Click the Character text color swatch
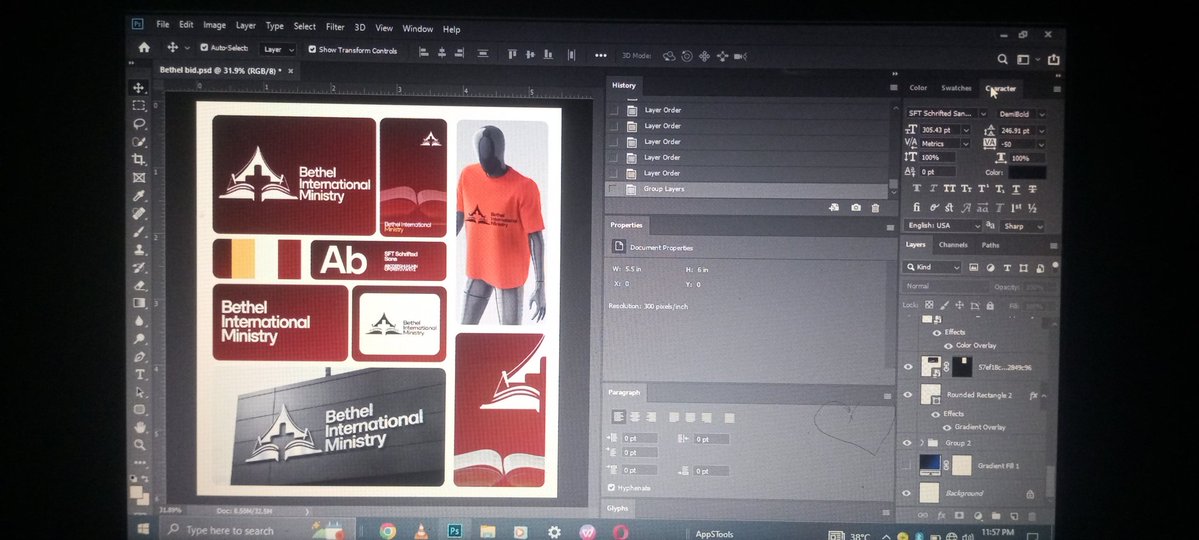This screenshot has width=1199, height=540. coord(1026,173)
